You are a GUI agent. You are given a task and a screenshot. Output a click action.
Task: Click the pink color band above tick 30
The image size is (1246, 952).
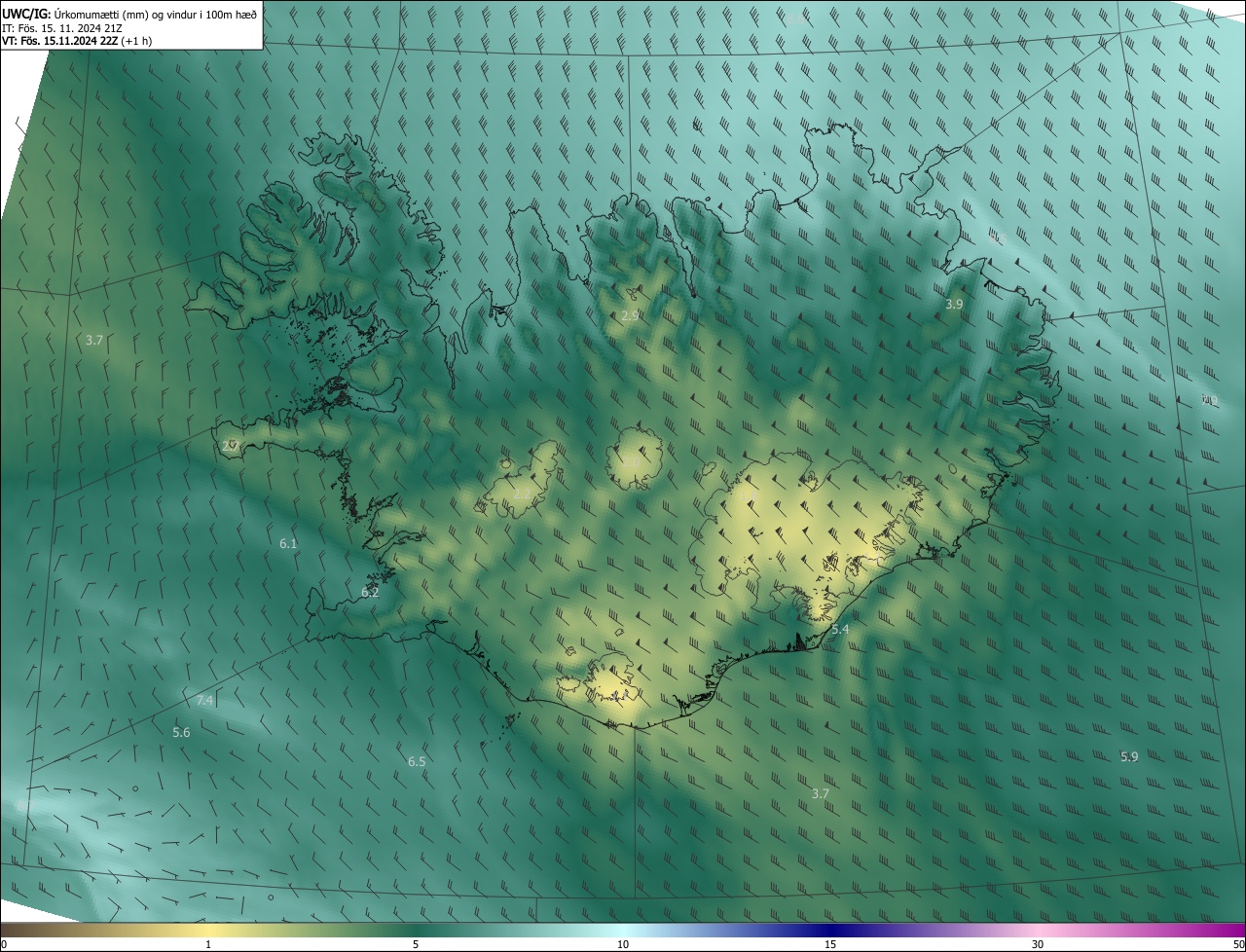(x=1038, y=931)
